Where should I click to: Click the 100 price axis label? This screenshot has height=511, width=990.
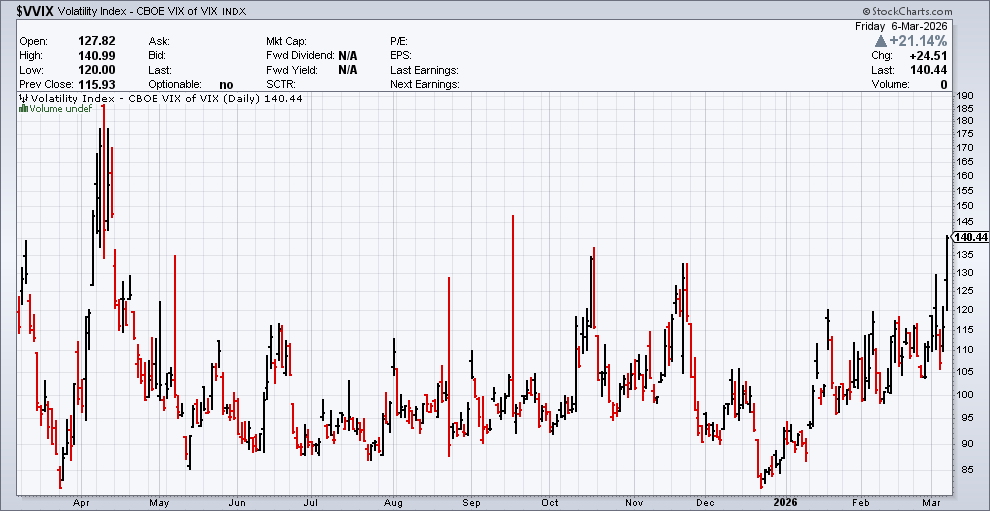[964, 395]
